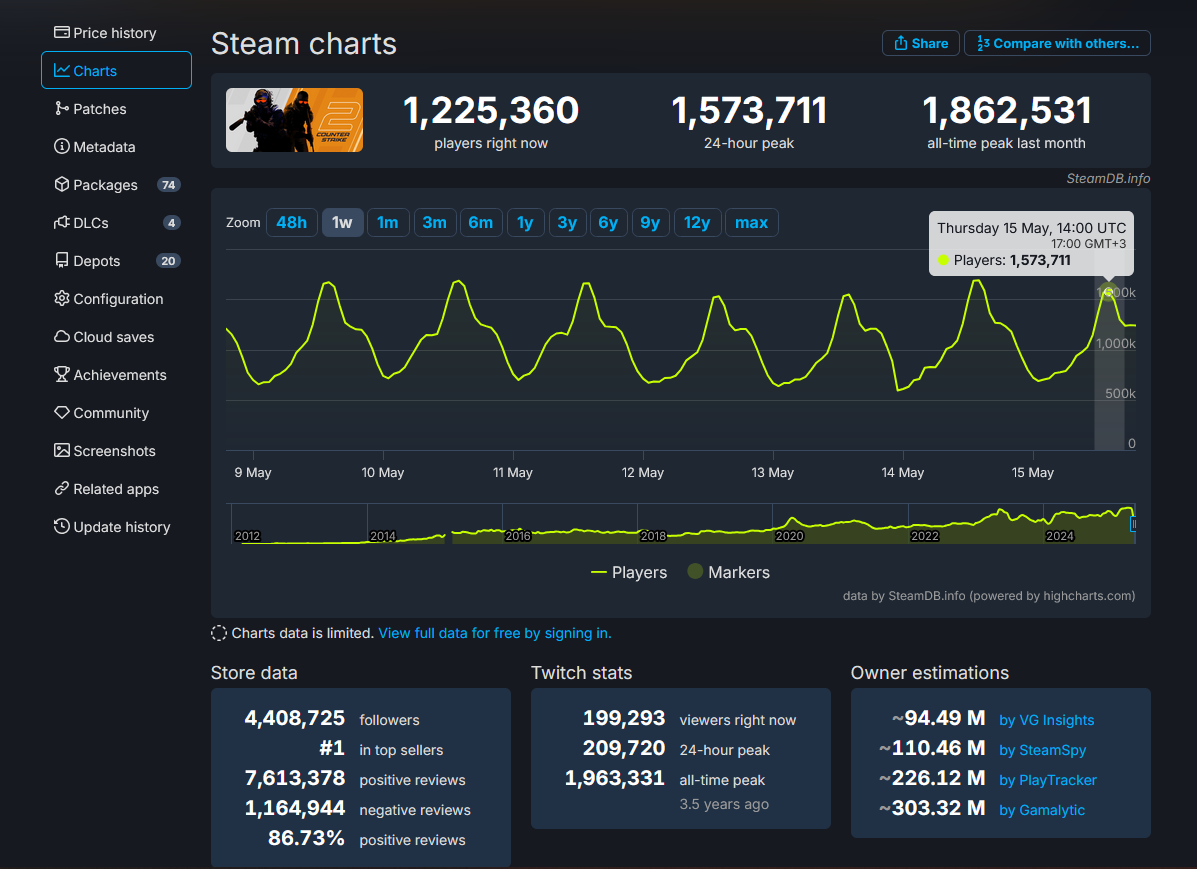Viewport: 1197px width, 869px height.
Task: Choose the 3m zoom range
Action: 434,223
